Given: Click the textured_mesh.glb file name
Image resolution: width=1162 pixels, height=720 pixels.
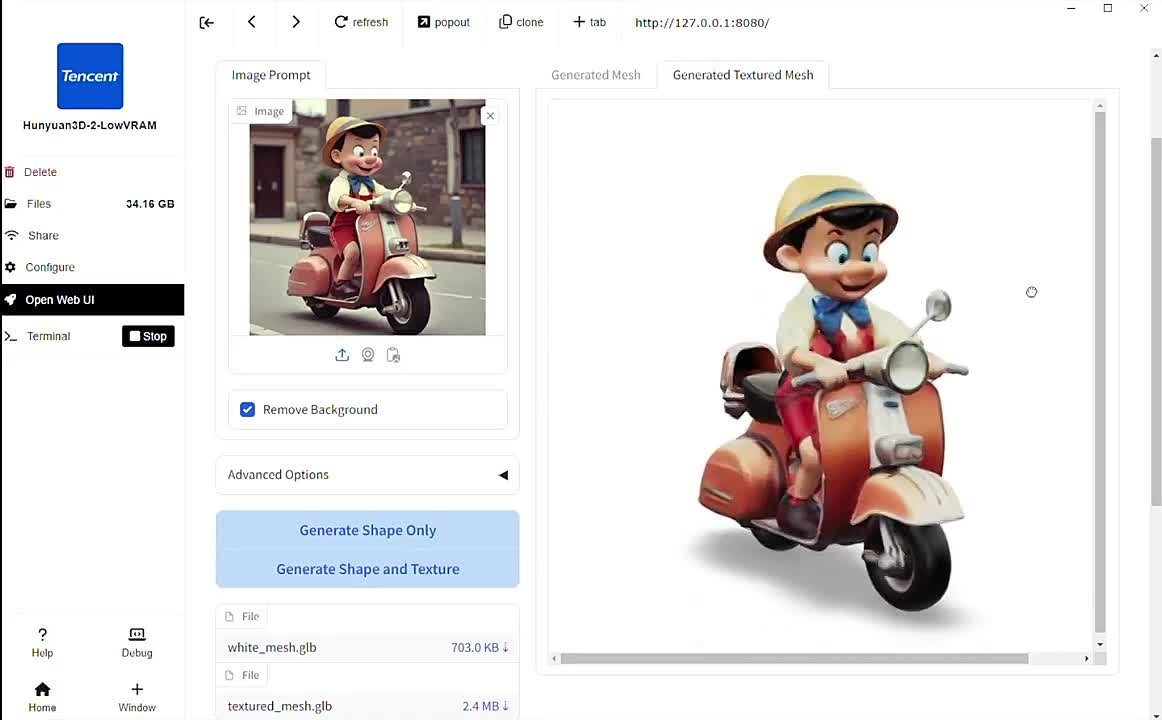Looking at the screenshot, I should coord(279,707).
